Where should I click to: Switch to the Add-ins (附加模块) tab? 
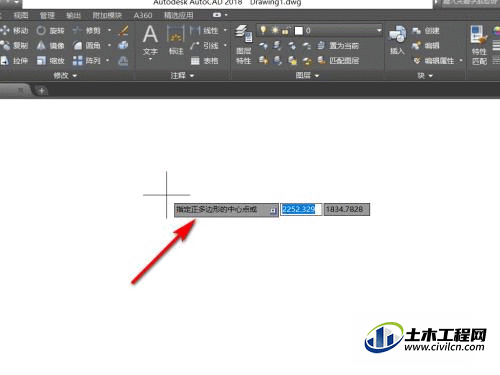pyautogui.click(x=107, y=15)
